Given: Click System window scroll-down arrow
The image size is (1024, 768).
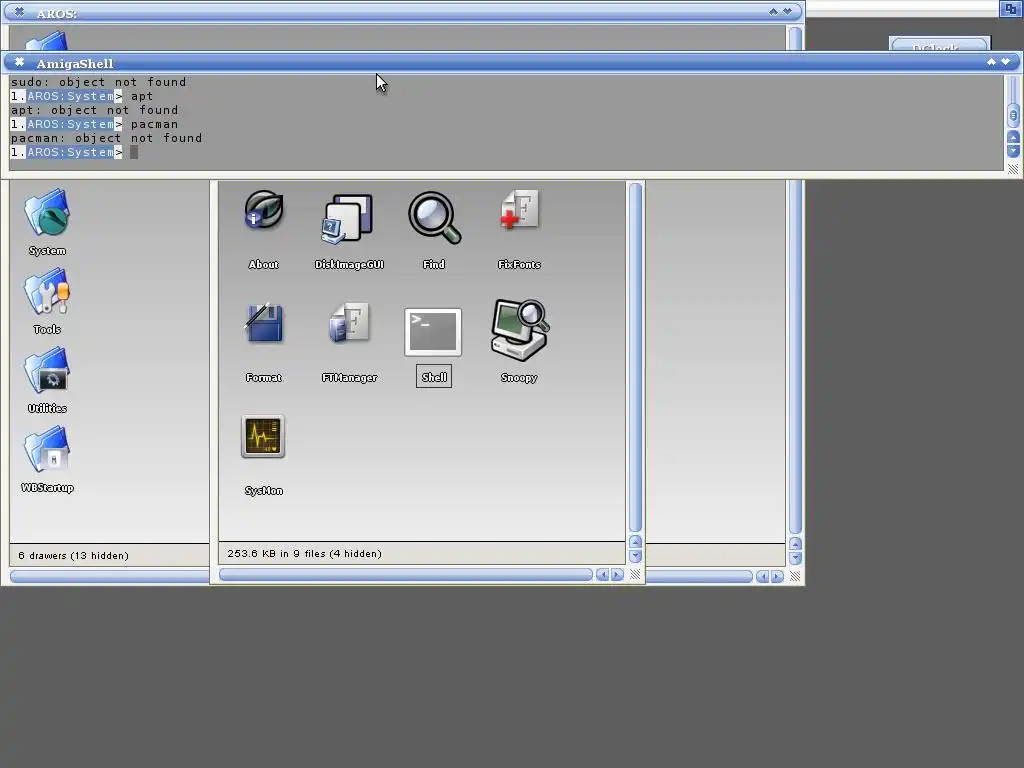Looking at the screenshot, I should point(635,556).
